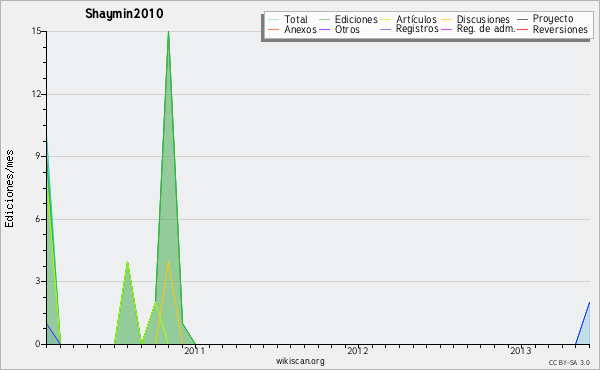Click the Anexos legend label
Viewport: 600px width, 370px height.
click(300, 29)
